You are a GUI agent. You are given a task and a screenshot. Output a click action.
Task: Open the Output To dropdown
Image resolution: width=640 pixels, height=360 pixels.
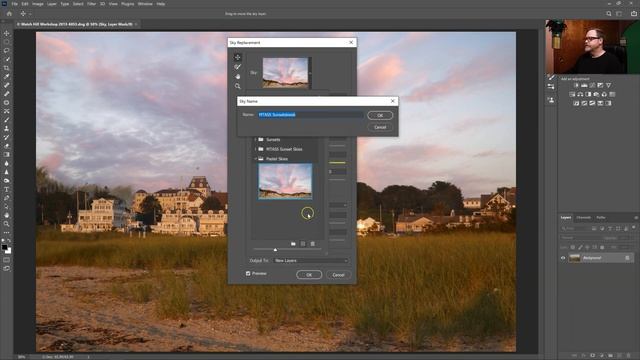click(x=311, y=260)
